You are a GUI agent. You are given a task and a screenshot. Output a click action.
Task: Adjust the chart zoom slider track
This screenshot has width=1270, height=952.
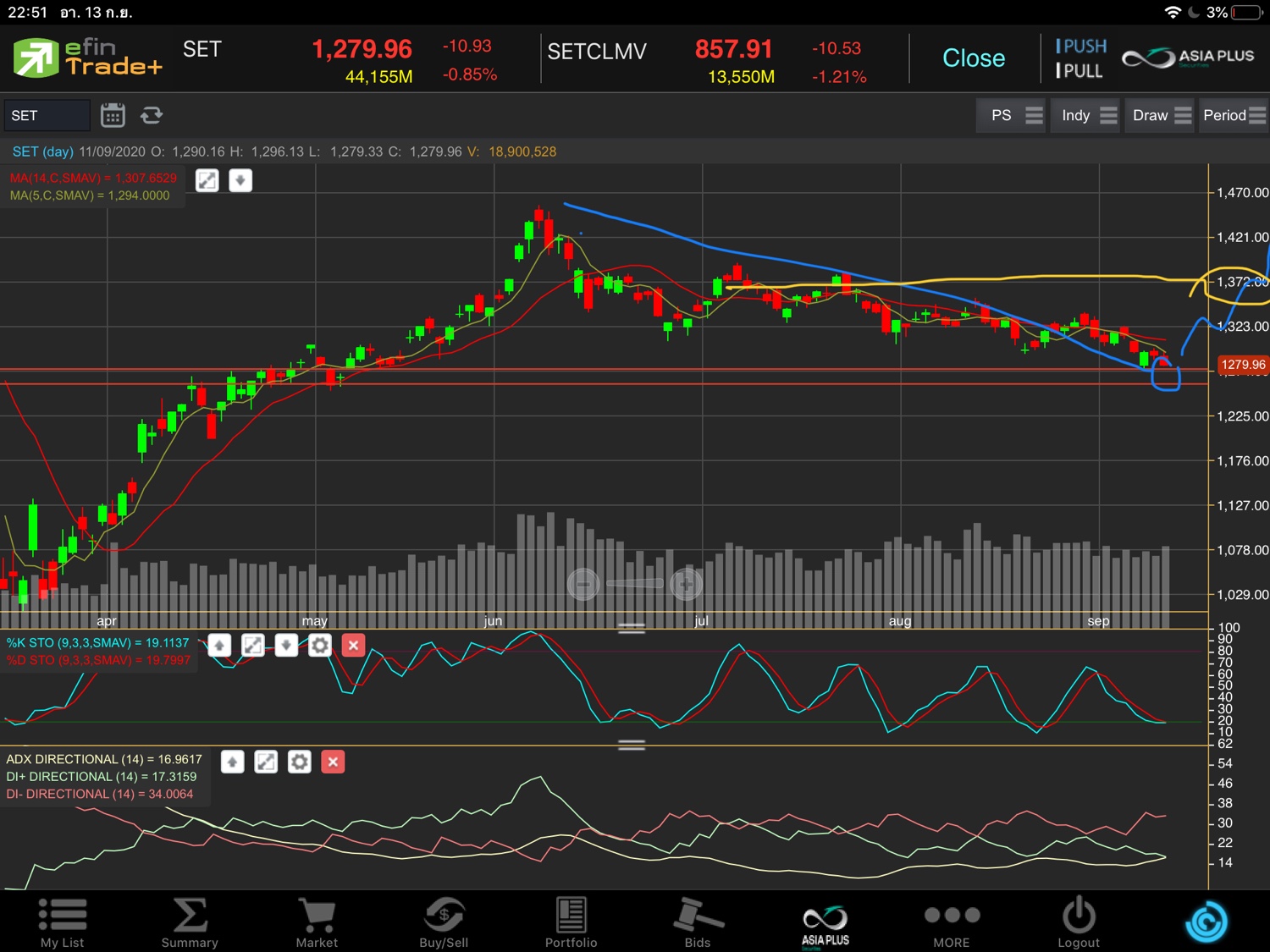(x=635, y=583)
